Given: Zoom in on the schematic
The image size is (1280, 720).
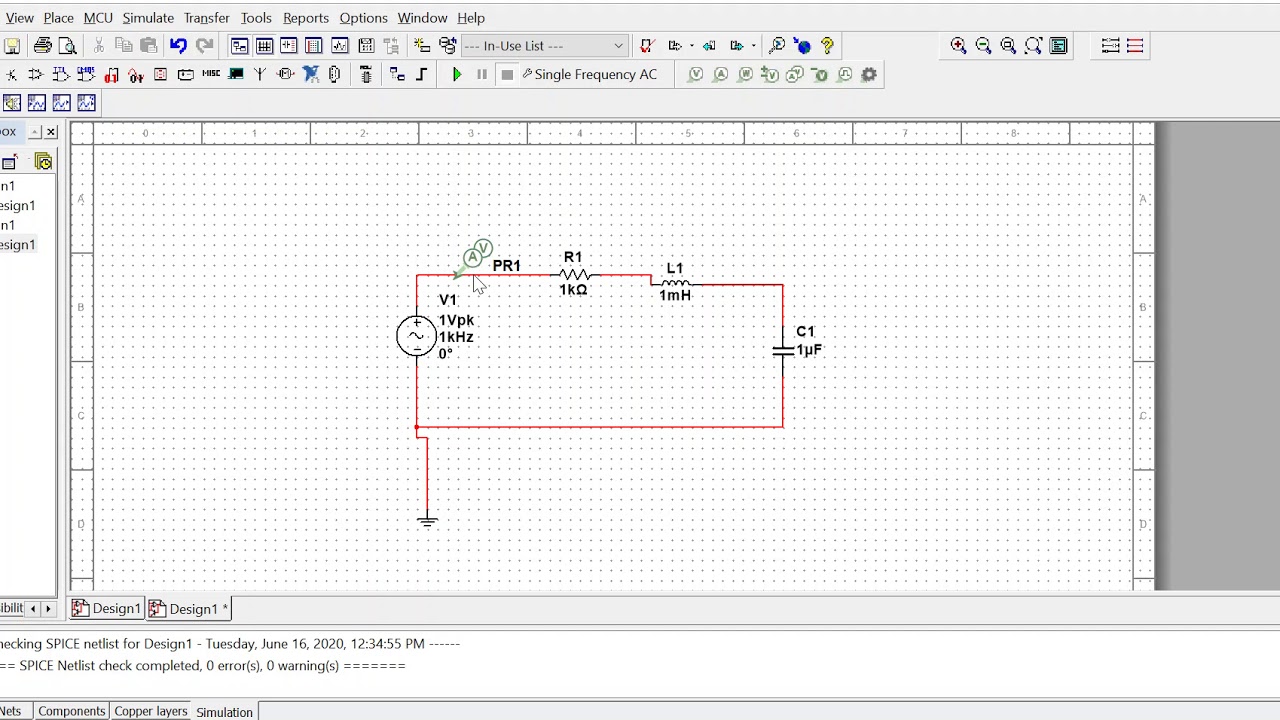Looking at the screenshot, I should 958,46.
